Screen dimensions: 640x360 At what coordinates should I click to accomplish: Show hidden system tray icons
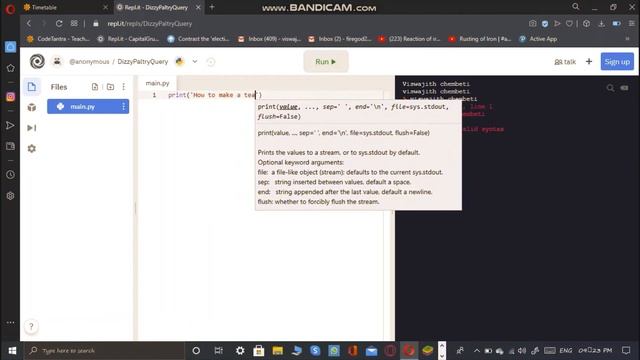[x=476, y=351]
